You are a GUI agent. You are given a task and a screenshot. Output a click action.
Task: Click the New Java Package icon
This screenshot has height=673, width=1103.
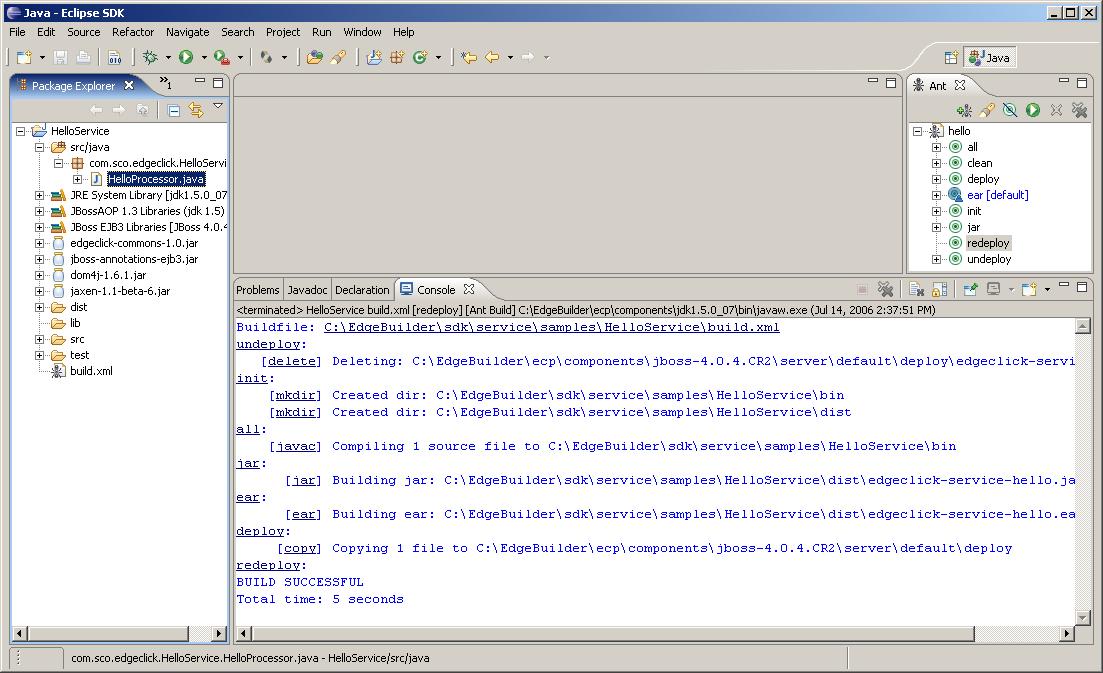tap(397, 58)
